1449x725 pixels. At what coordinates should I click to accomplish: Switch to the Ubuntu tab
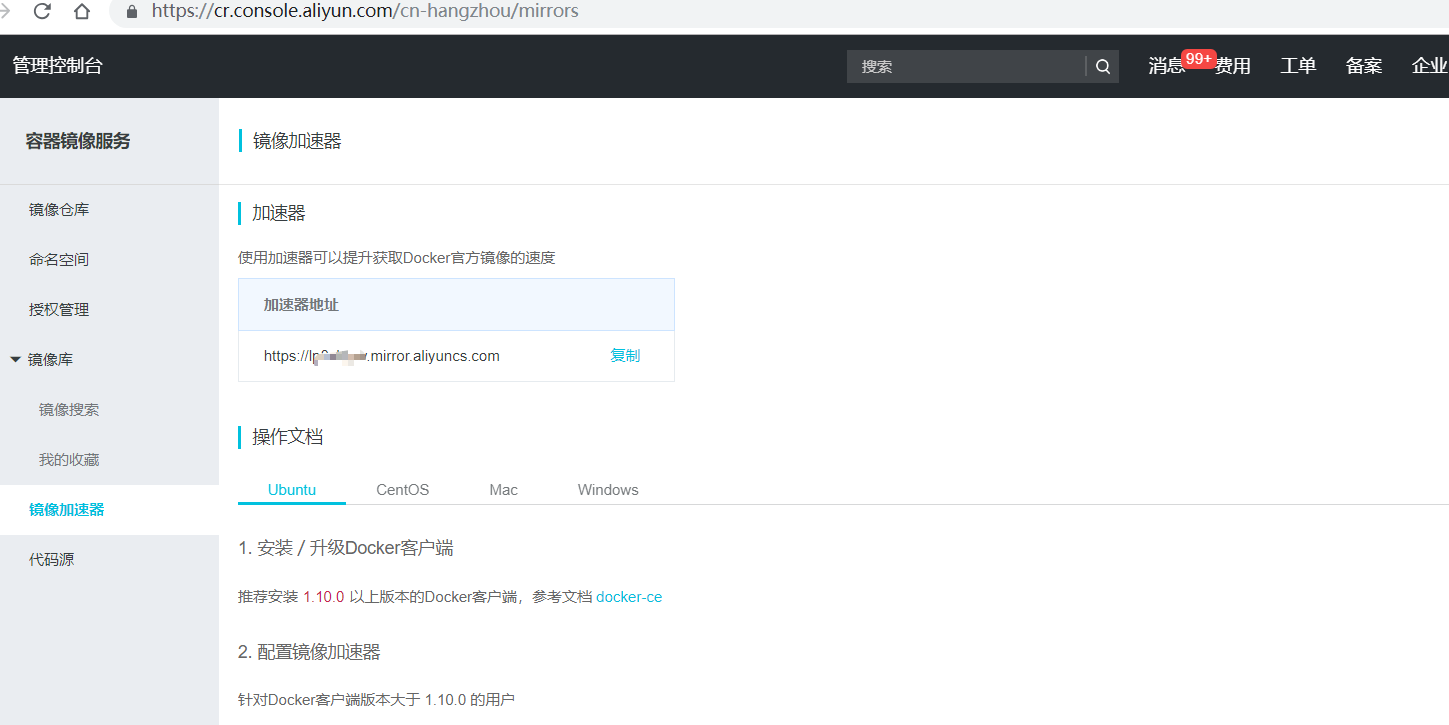pyautogui.click(x=292, y=490)
